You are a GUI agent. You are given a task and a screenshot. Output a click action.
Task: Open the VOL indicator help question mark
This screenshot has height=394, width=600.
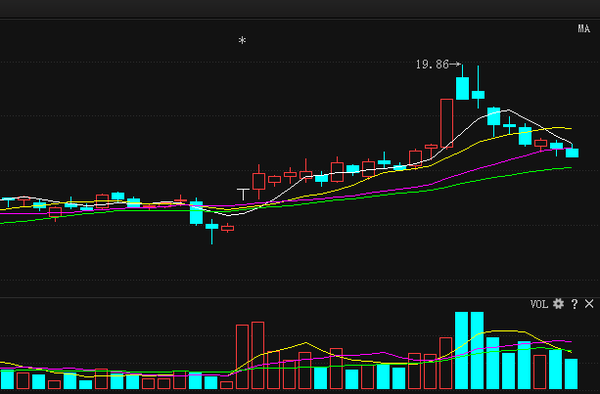point(574,304)
